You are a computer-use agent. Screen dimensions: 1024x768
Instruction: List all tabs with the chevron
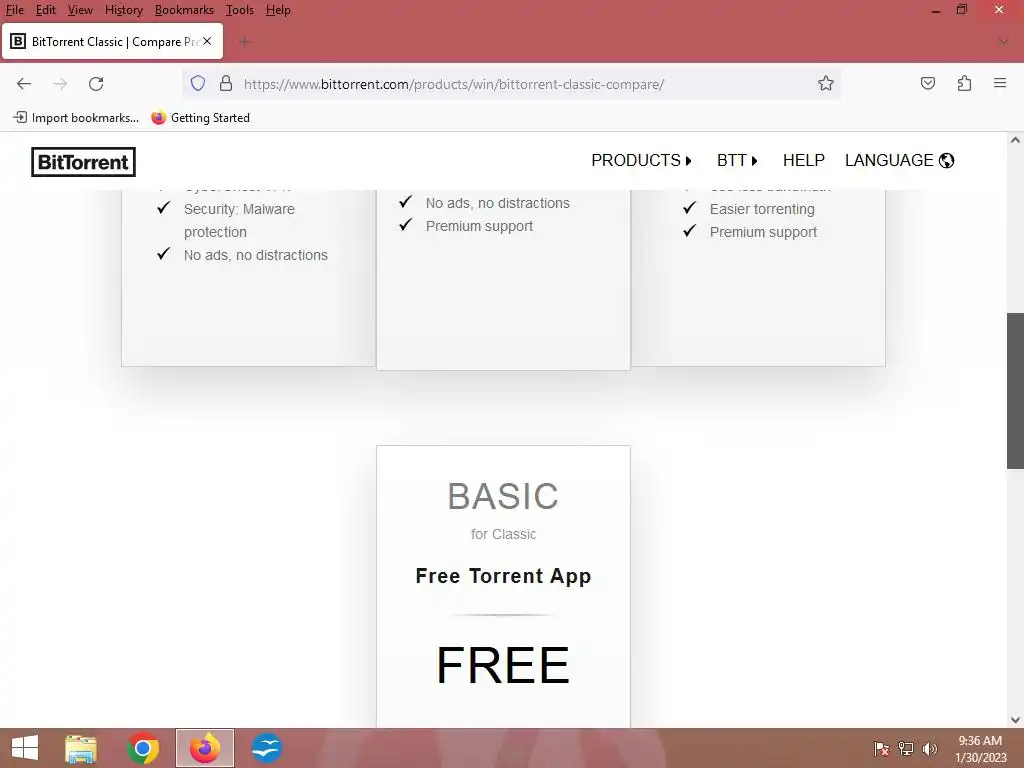coord(1004,42)
